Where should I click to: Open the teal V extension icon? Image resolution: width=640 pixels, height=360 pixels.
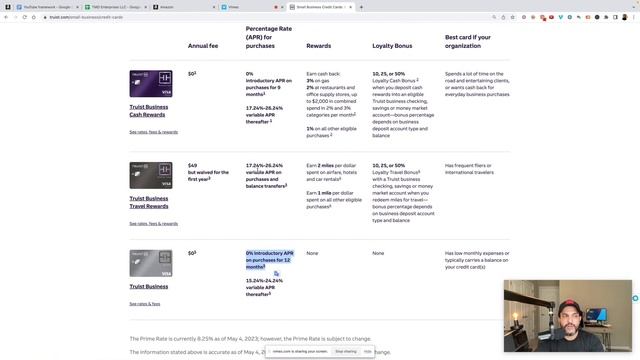coord(560,17)
